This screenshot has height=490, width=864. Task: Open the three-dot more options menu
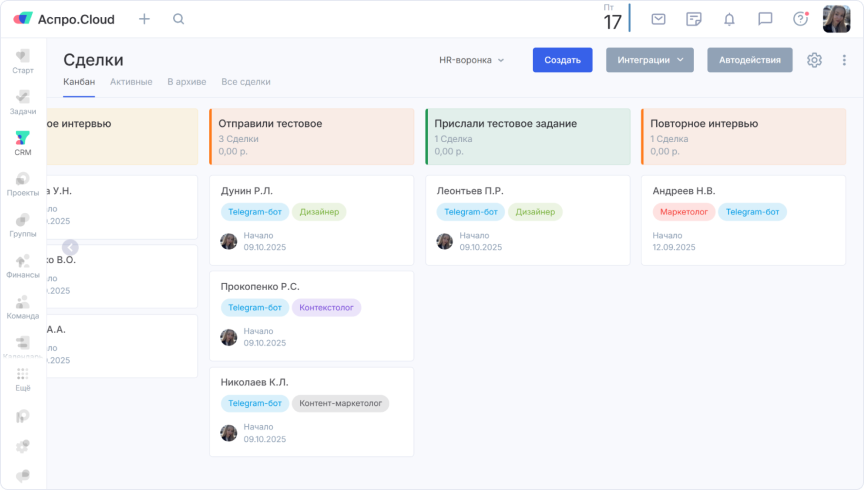tap(844, 60)
